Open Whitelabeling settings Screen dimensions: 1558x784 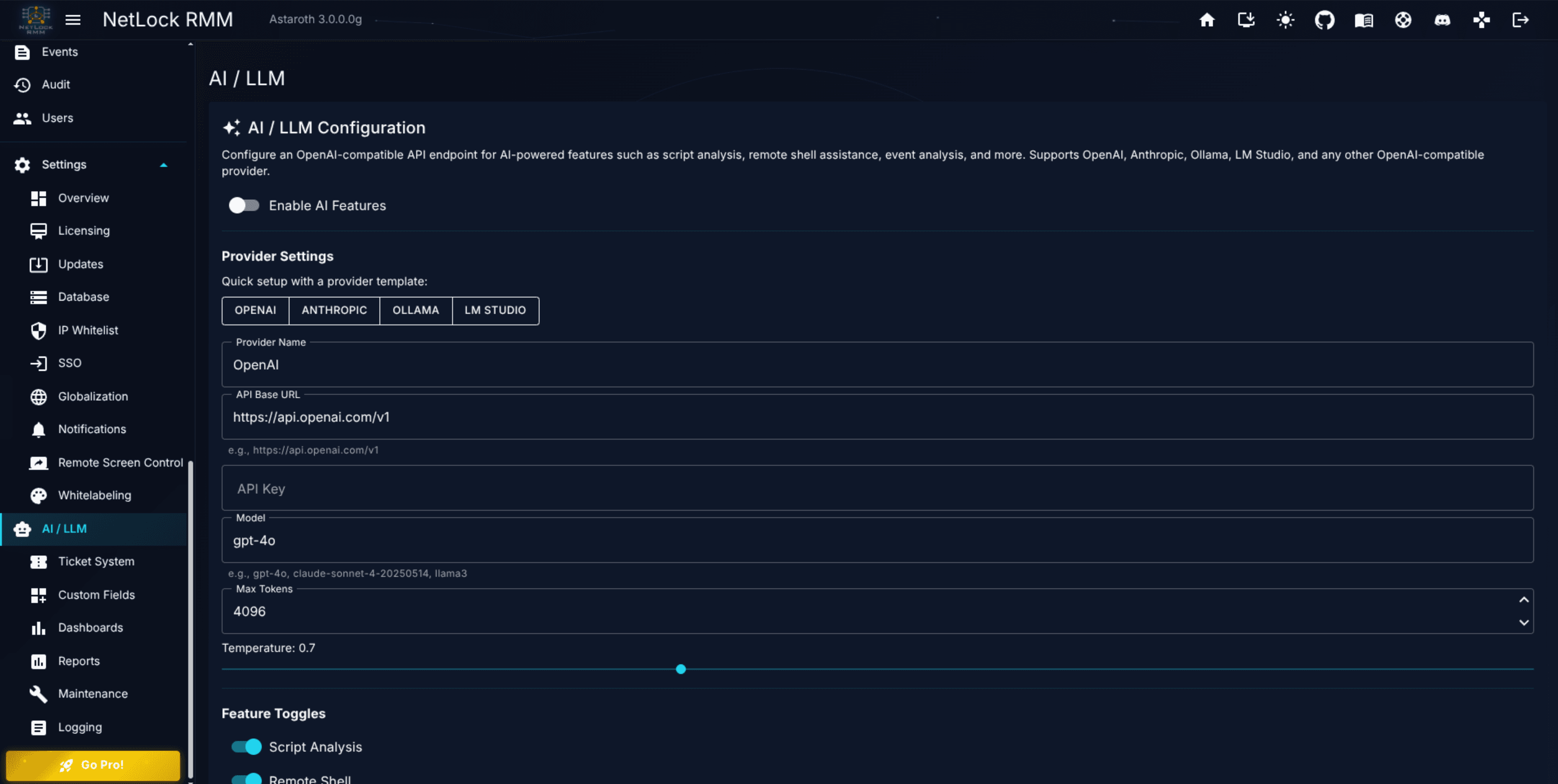pos(94,495)
